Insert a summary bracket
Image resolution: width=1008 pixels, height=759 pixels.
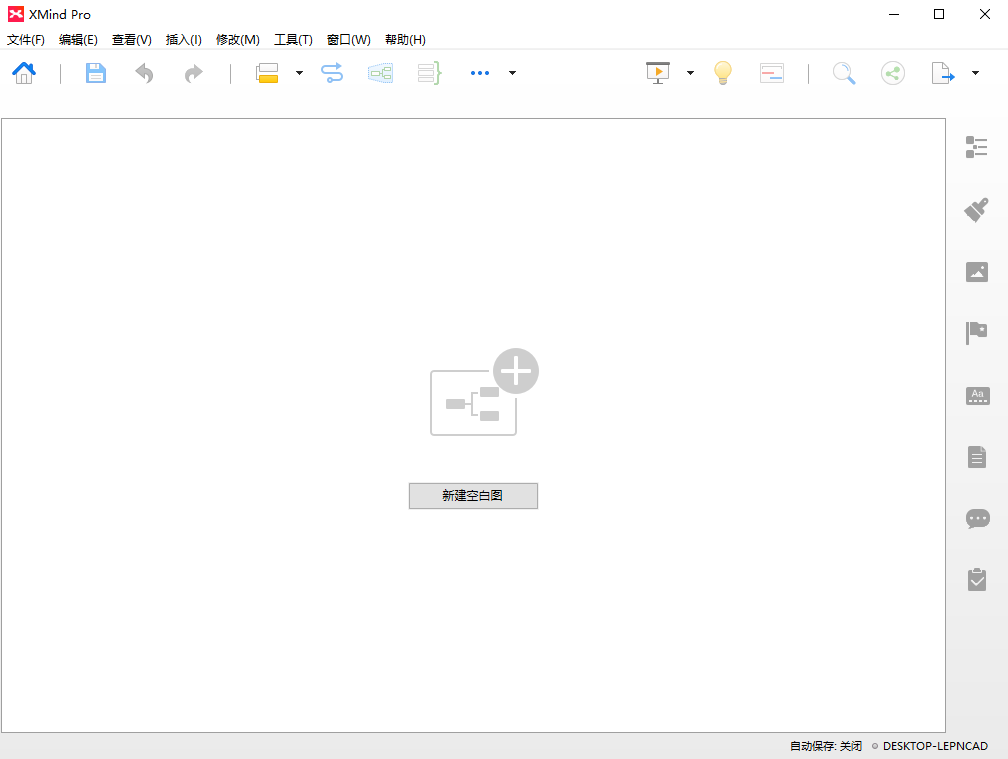coord(429,73)
